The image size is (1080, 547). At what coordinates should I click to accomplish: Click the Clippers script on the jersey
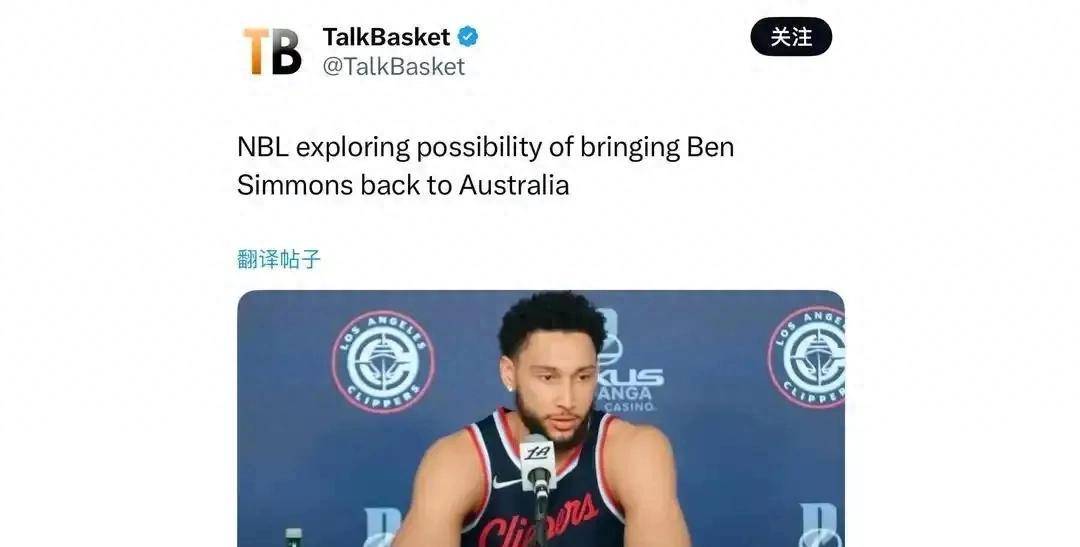[539, 522]
